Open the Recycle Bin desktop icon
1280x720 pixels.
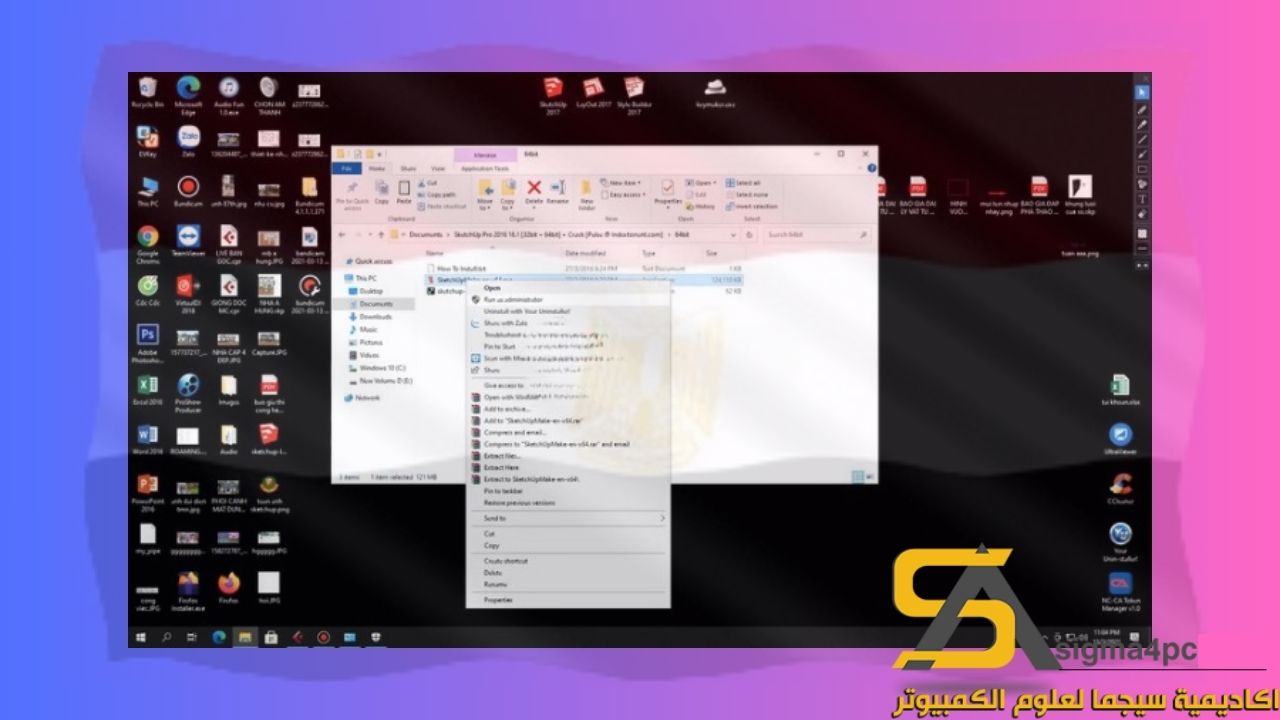[148, 92]
